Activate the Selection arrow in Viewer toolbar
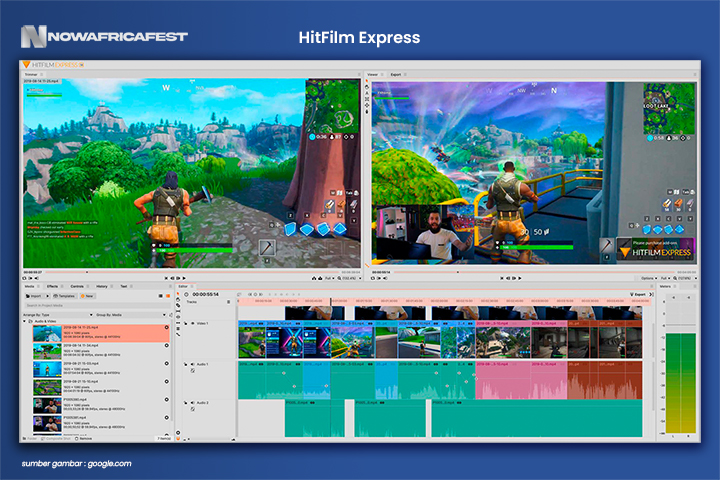720x480 pixels. [x=366, y=80]
